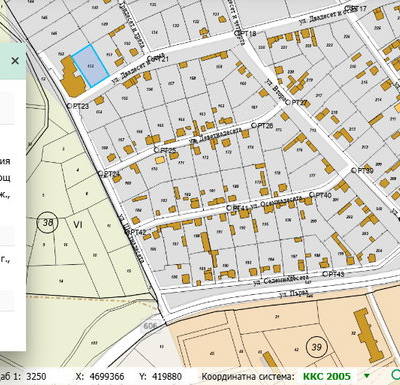
Task: Click the PT25 point marker
Action: pos(157,150)
